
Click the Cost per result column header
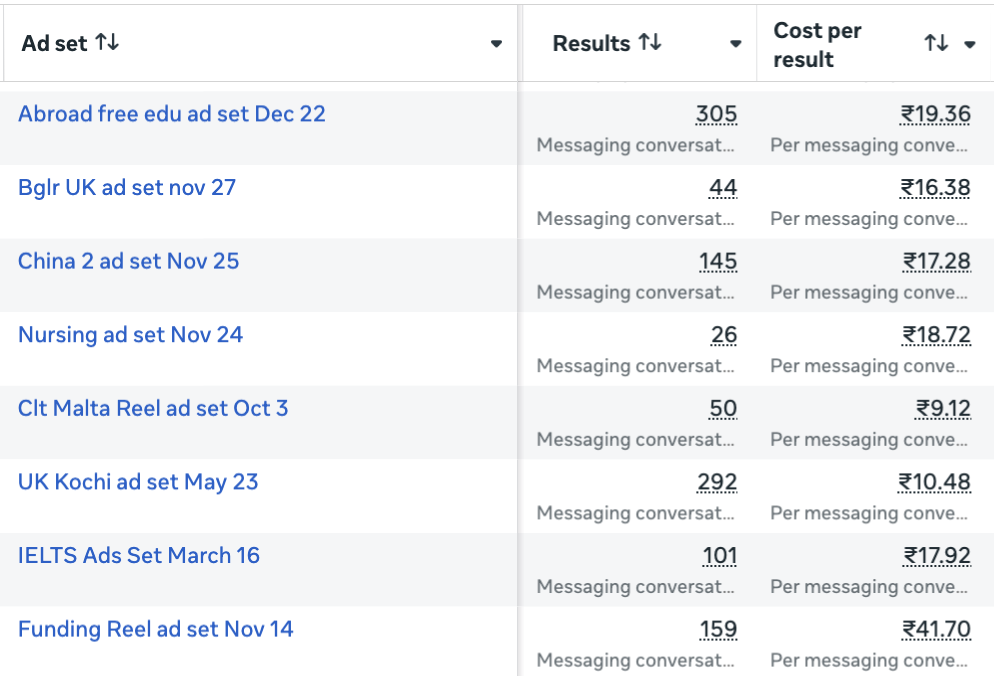pos(818,45)
